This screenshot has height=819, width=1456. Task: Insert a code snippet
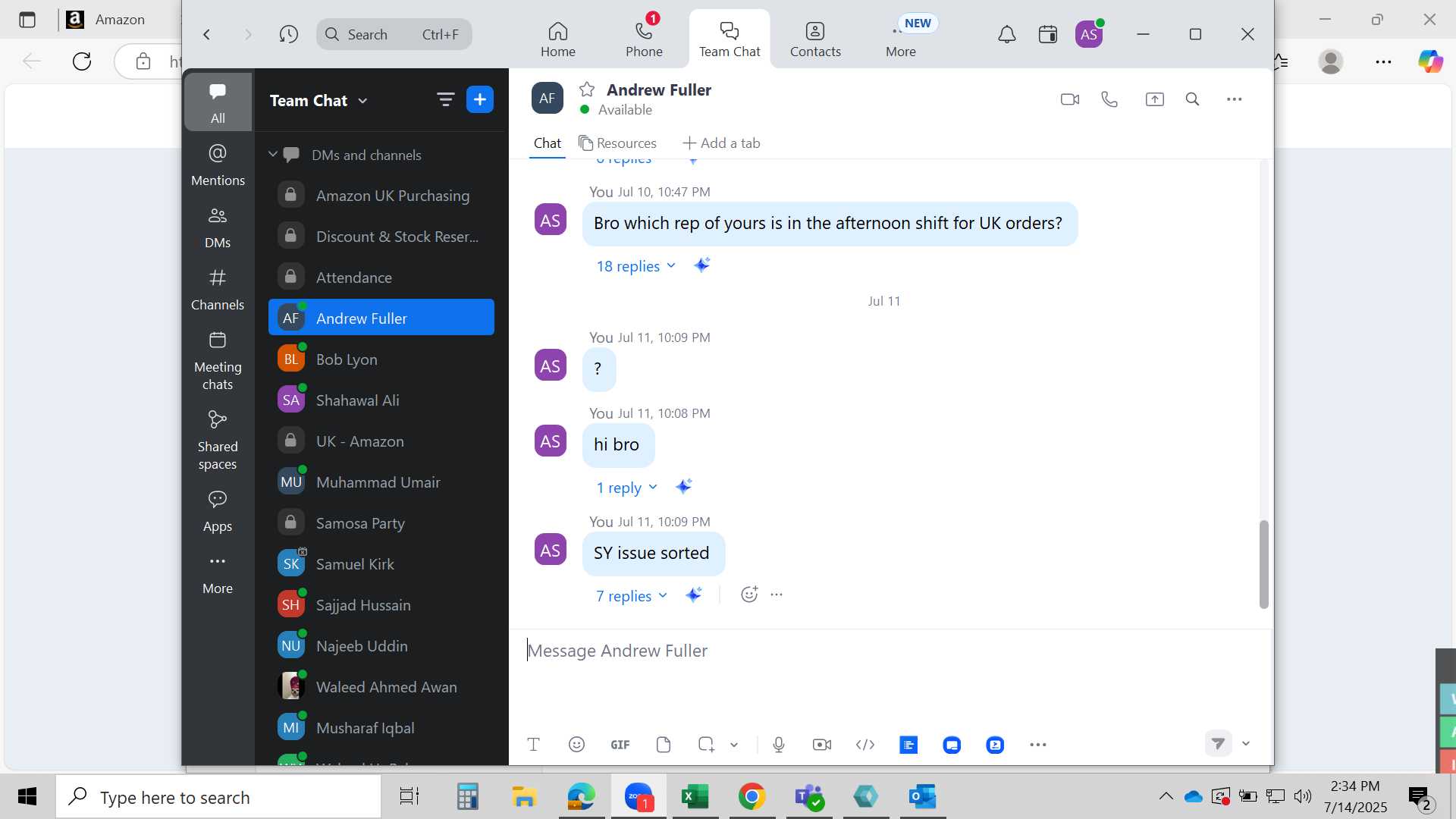coord(865,745)
